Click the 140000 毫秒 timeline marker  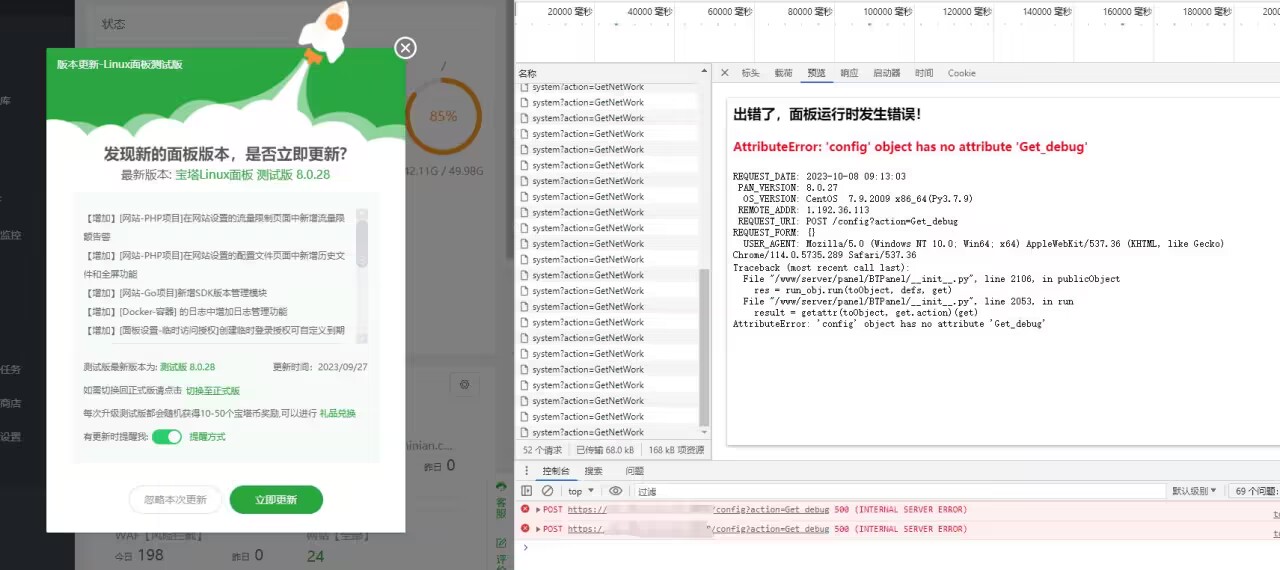pos(1050,12)
